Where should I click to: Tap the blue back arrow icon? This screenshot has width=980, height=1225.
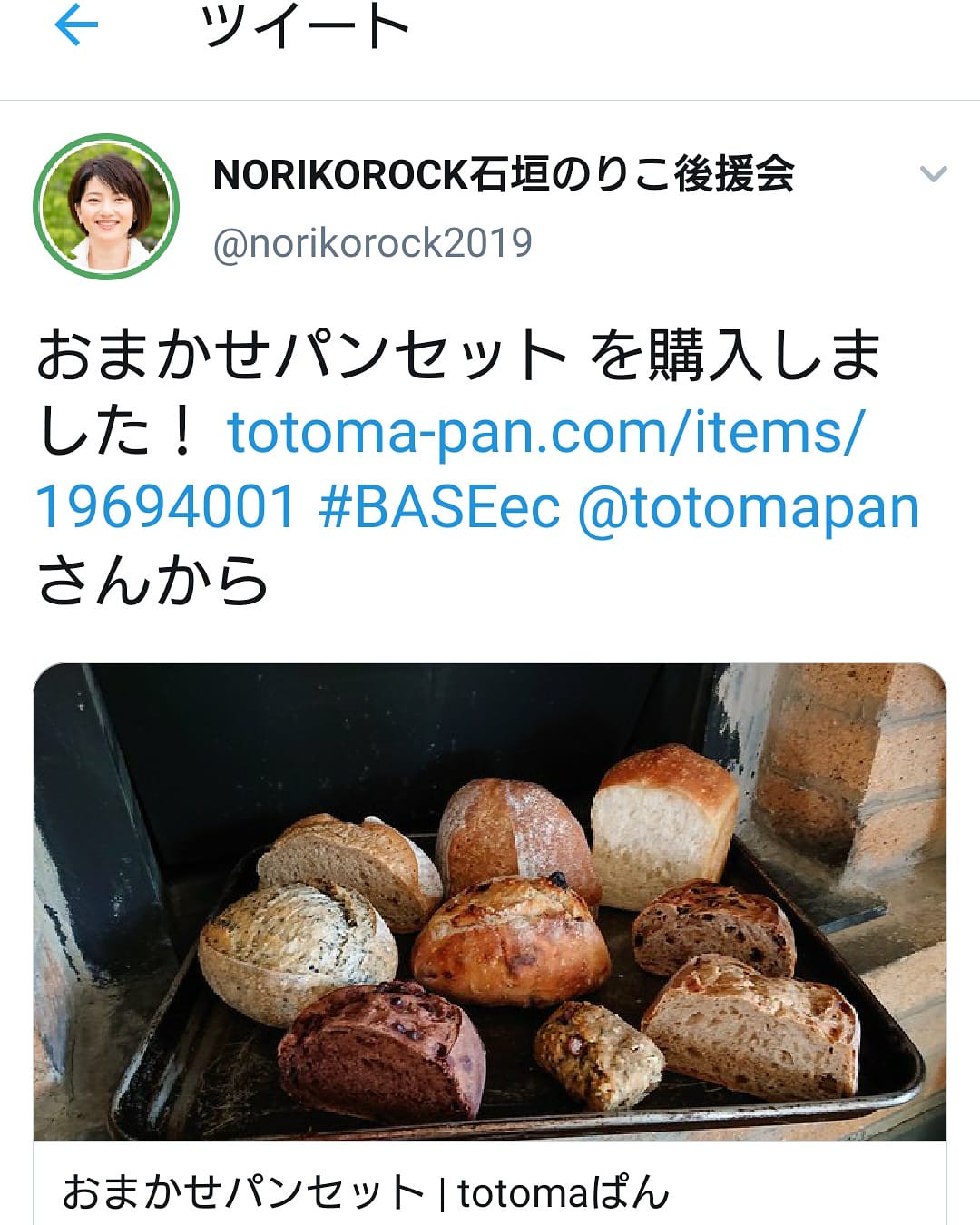point(76,26)
